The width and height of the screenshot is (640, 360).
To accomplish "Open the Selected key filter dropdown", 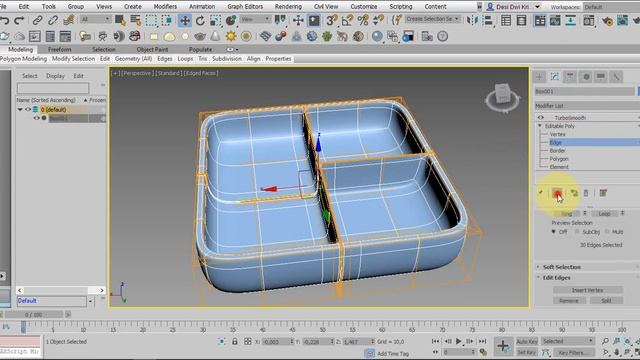I will 567,341.
